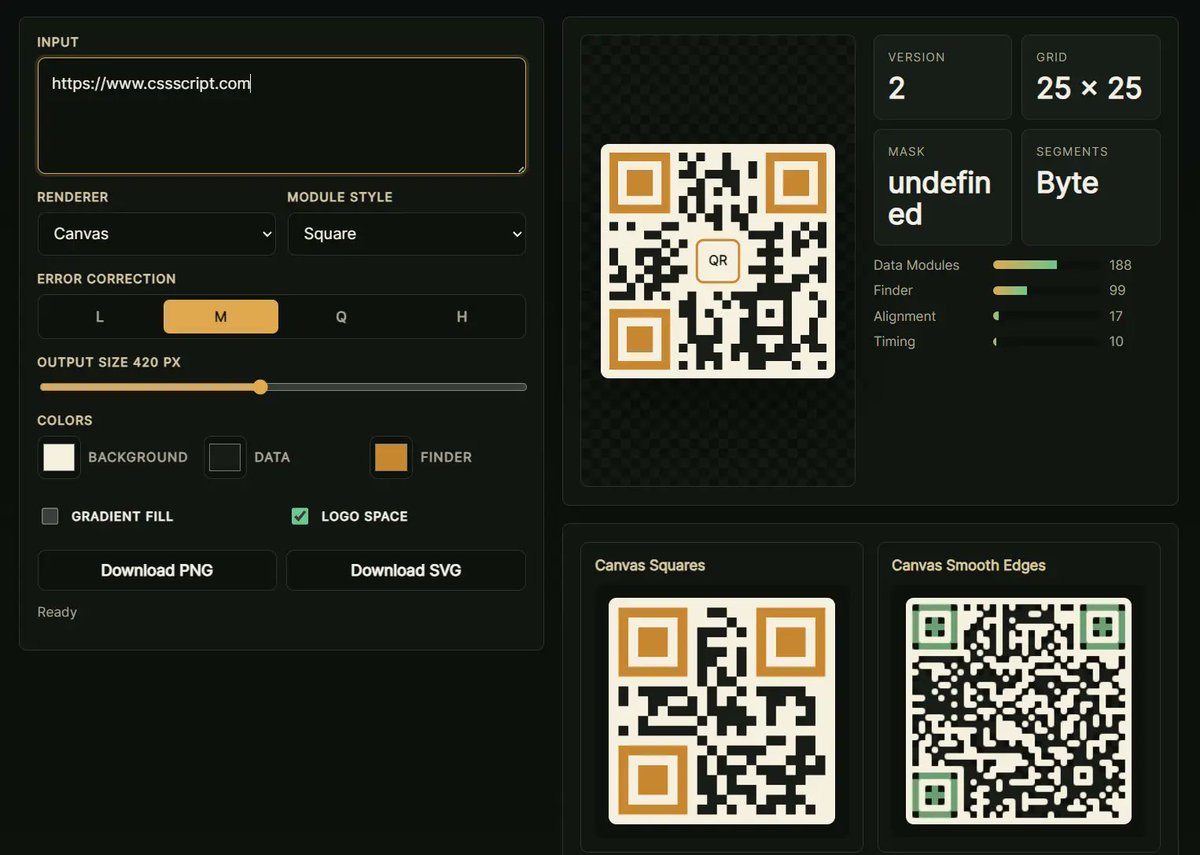Click the Timing count value 10

coord(1116,341)
